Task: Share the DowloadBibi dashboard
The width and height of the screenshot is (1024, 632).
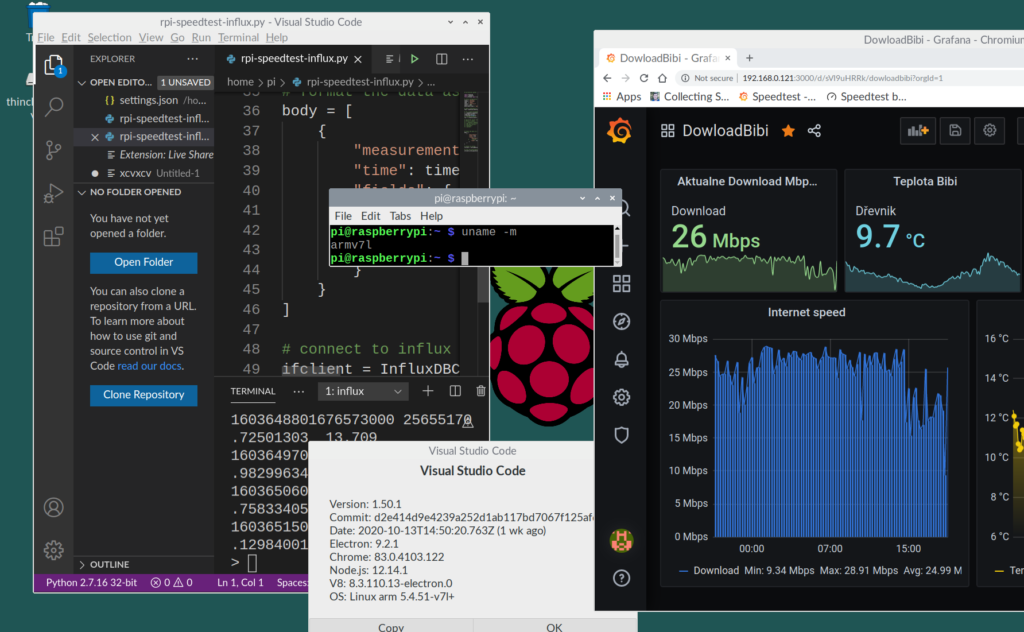Action: (x=814, y=131)
